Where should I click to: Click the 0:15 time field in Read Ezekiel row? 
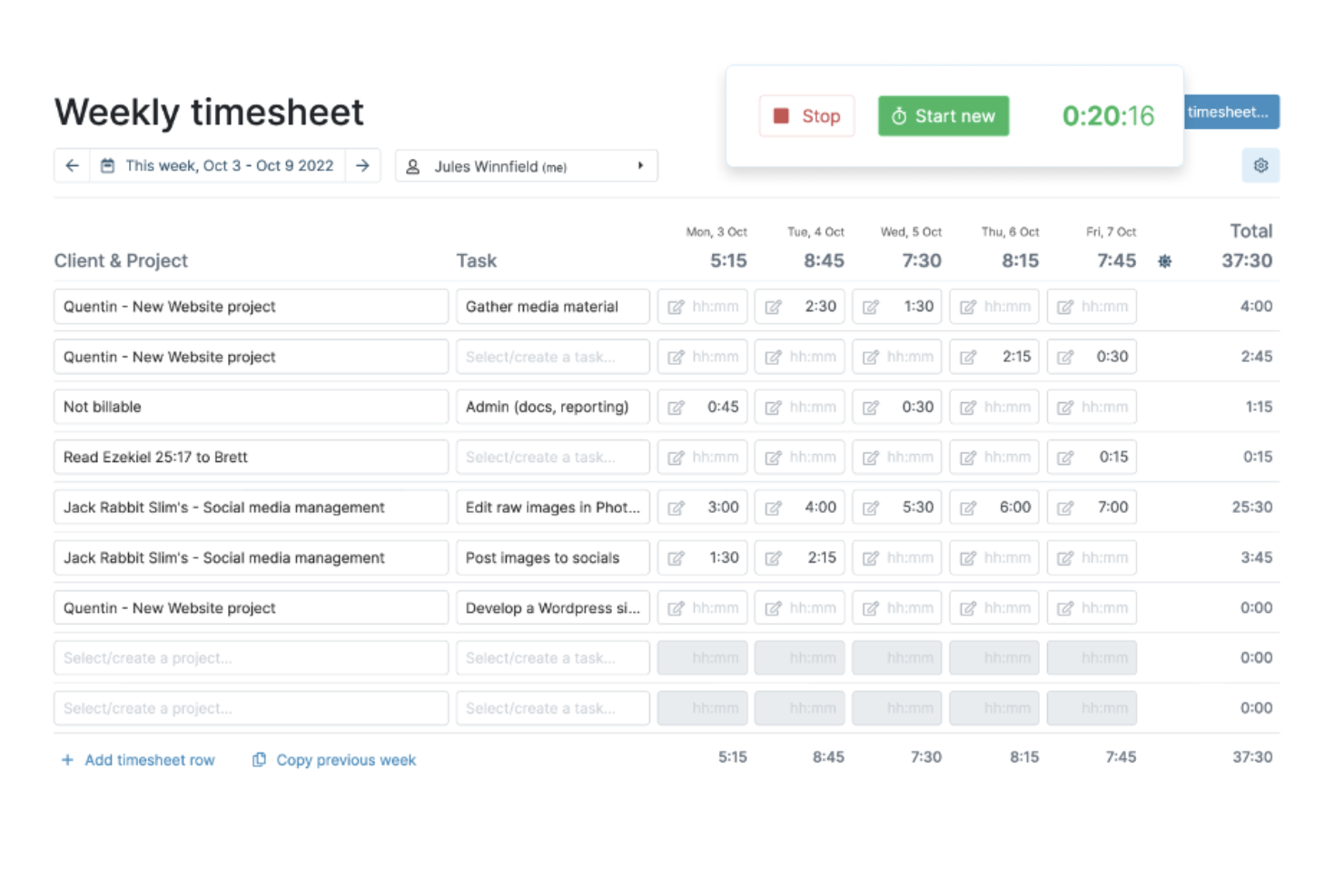click(1092, 458)
